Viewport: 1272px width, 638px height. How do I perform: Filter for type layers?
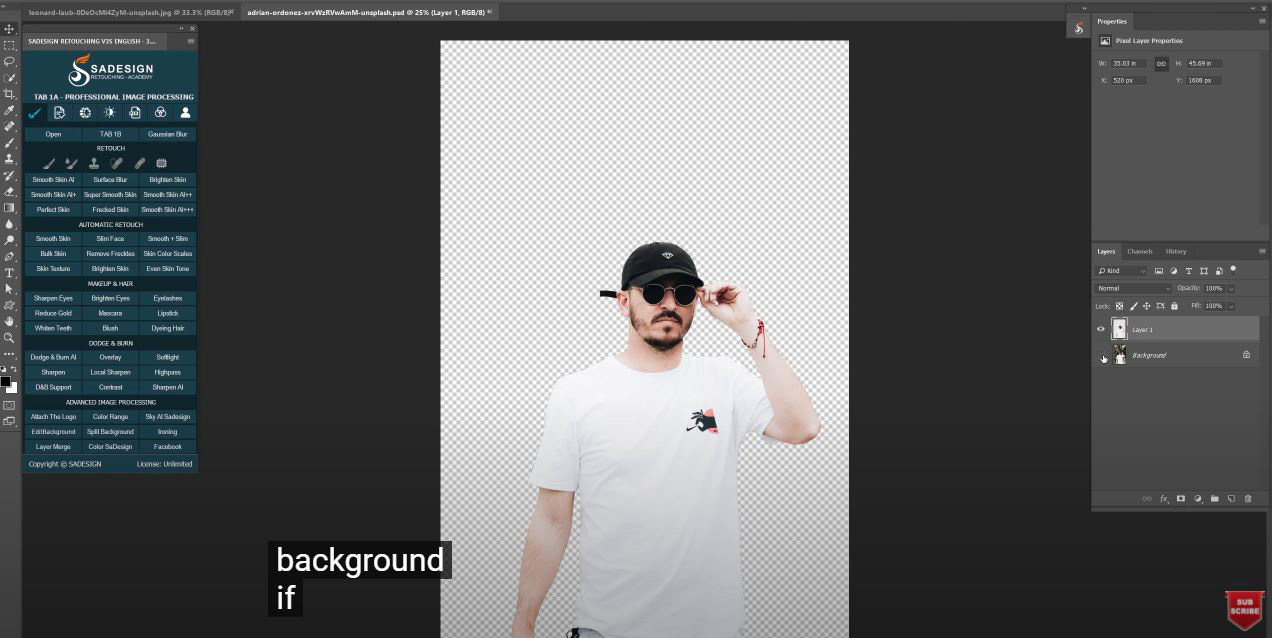[x=1189, y=271]
